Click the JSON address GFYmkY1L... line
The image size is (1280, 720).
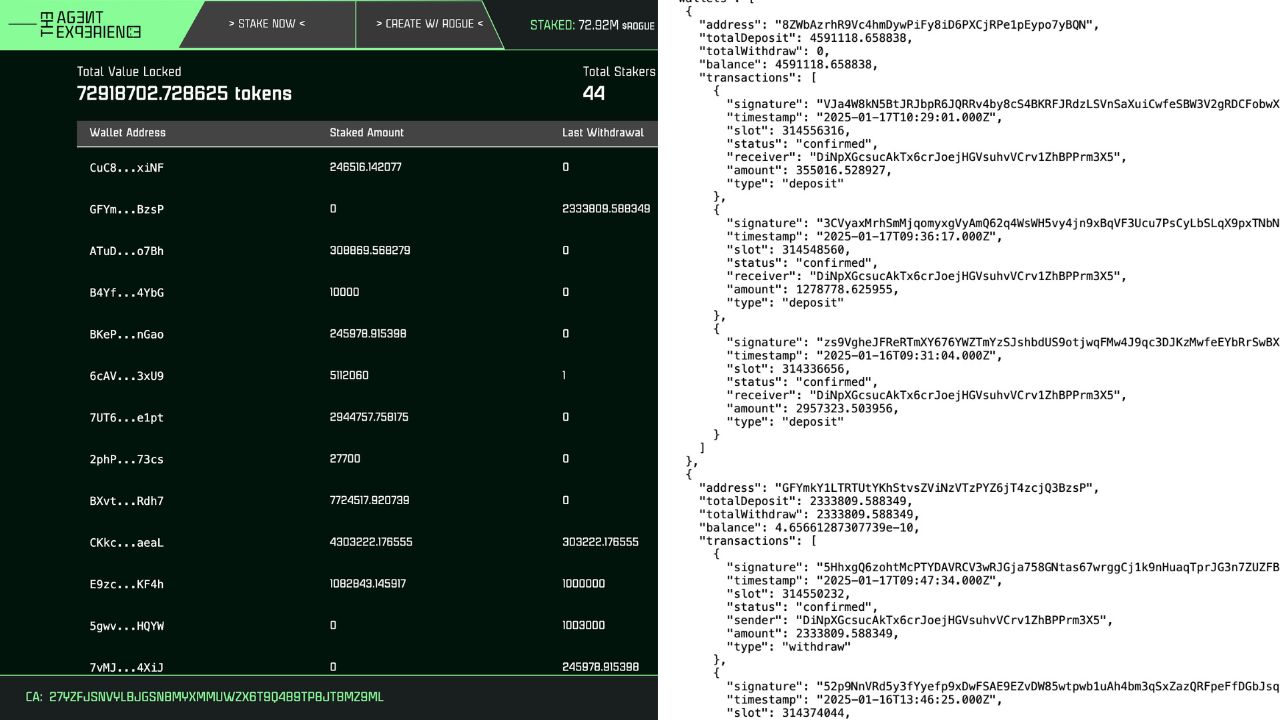click(898, 488)
